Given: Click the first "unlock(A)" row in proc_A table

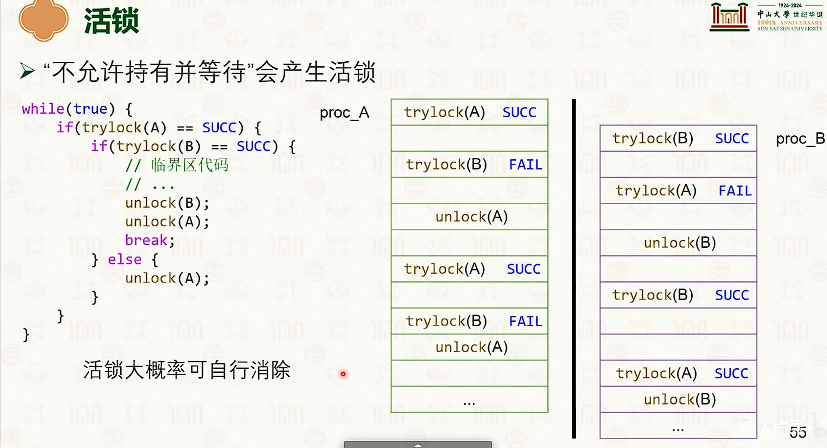Looking at the screenshot, I should (469, 216).
